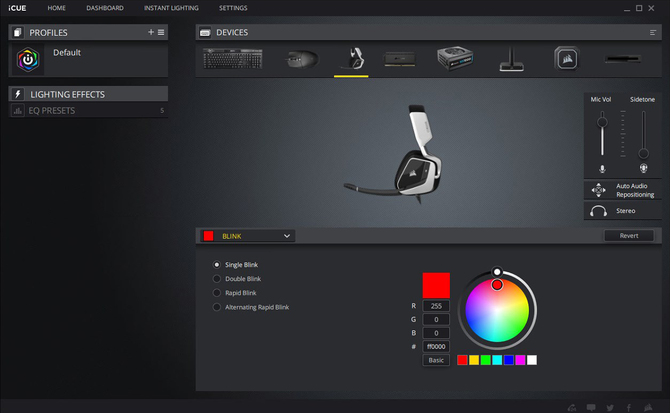Select the headset stand device icon
This screenshot has width=670, height=413.
[x=511, y=59]
